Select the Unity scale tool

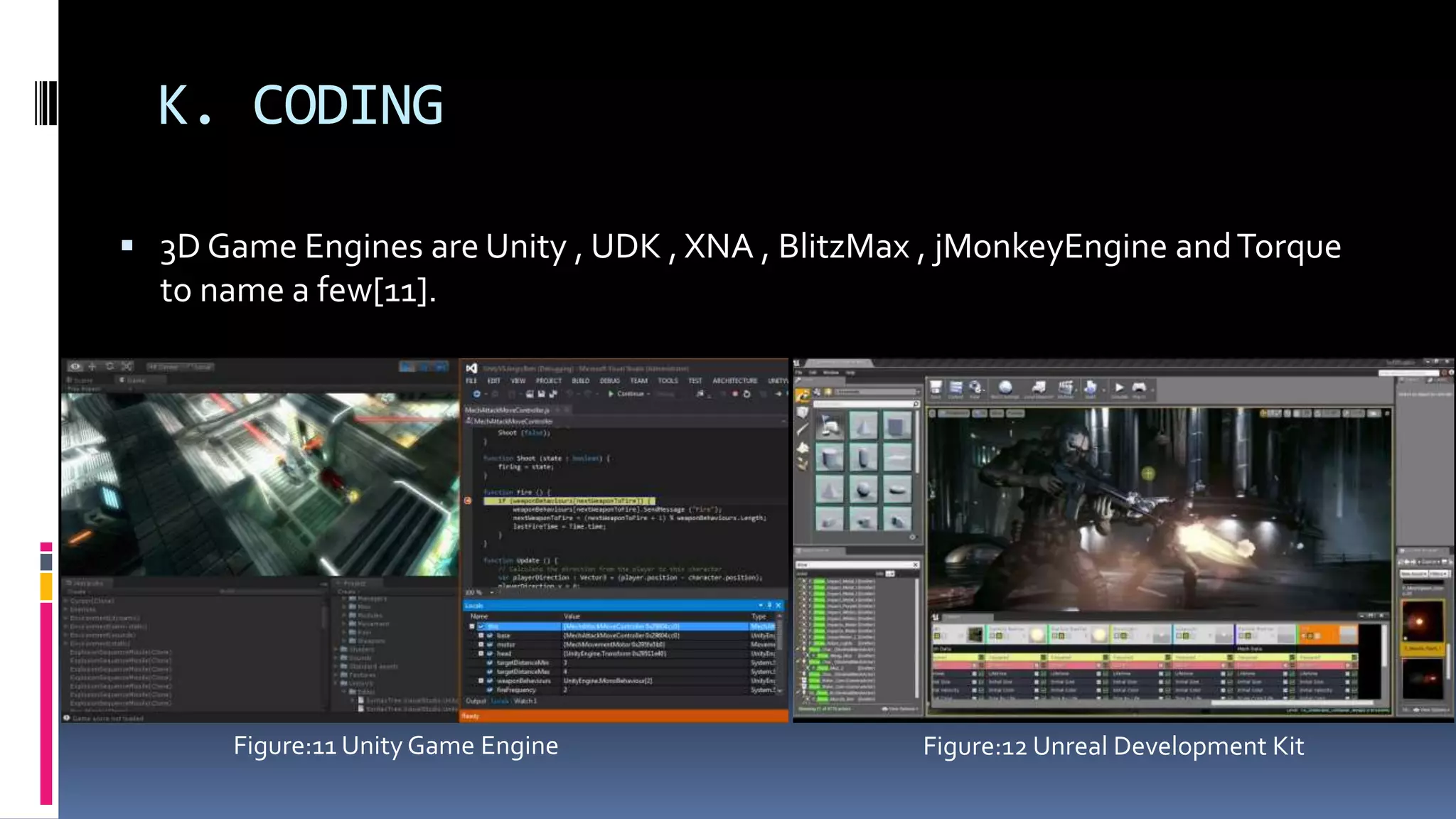click(127, 367)
